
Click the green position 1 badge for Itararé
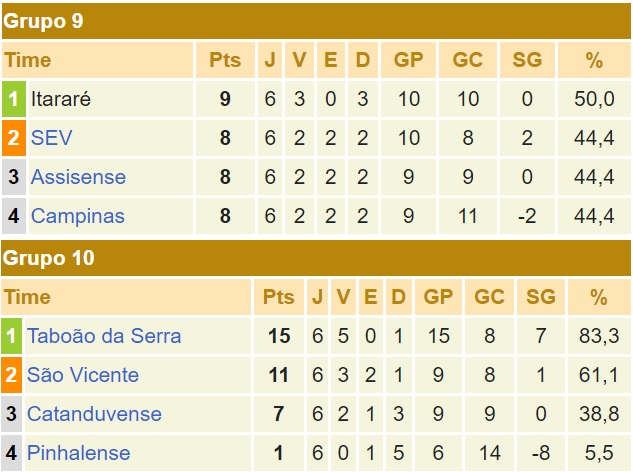[13, 99]
